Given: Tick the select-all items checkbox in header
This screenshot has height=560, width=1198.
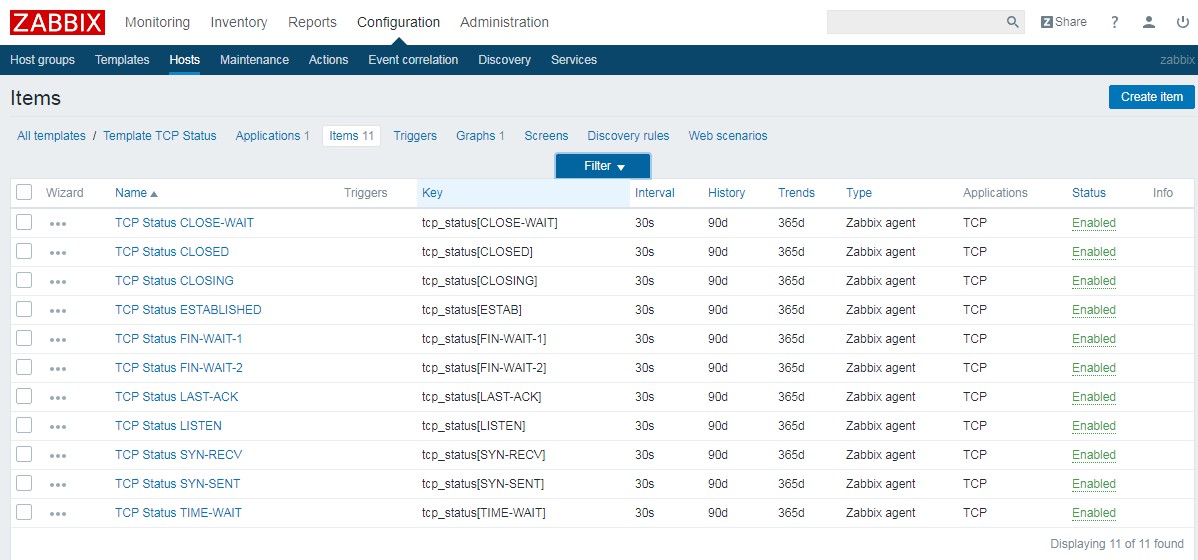Looking at the screenshot, I should (24, 192).
